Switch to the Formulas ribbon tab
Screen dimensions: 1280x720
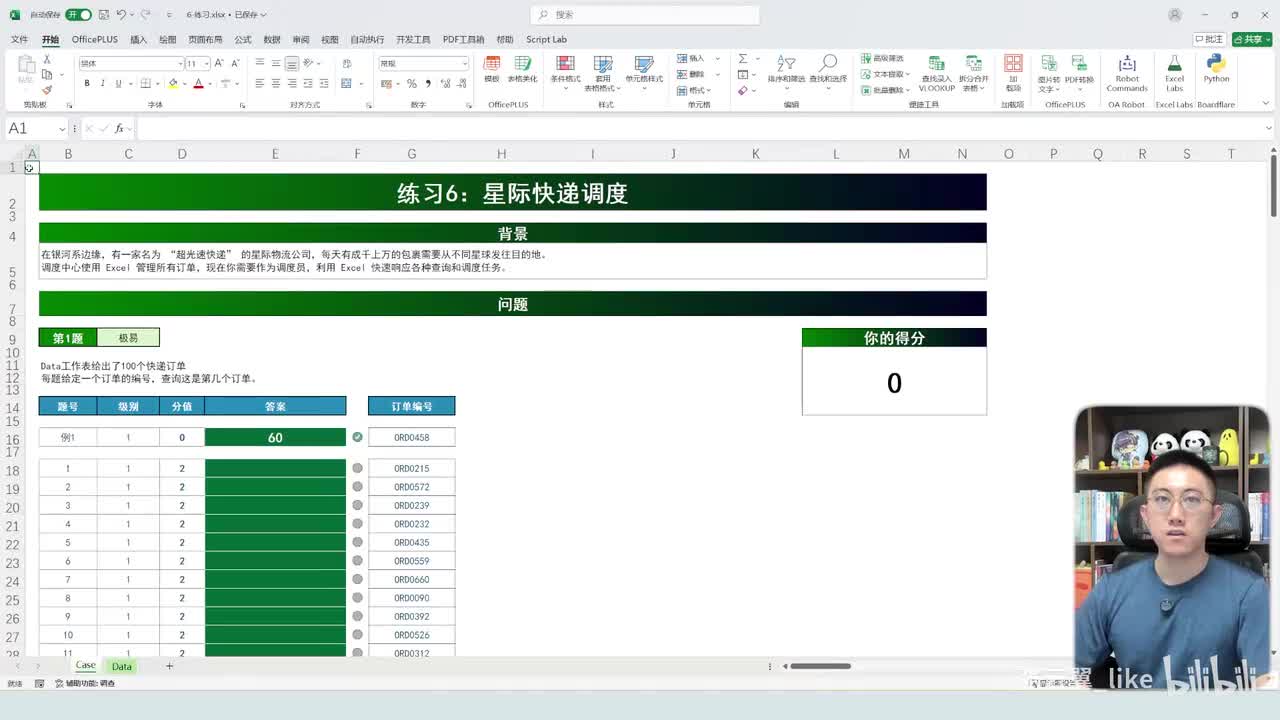click(x=243, y=39)
